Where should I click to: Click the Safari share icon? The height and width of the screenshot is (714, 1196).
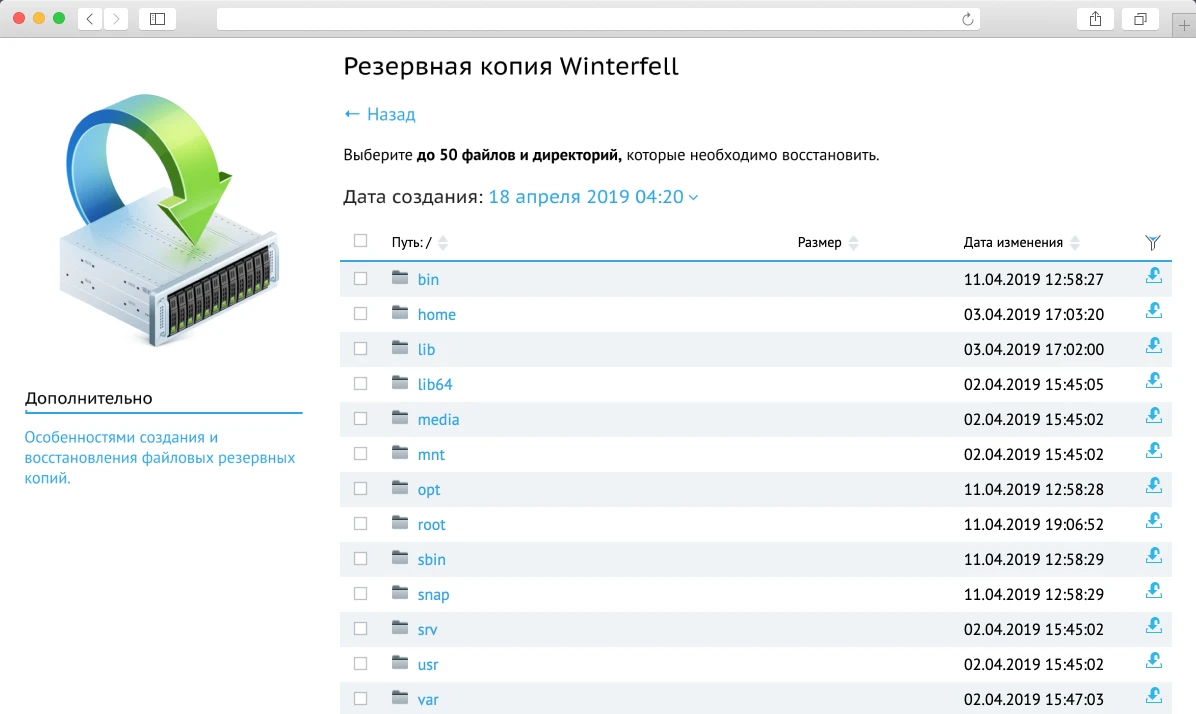tap(1095, 19)
